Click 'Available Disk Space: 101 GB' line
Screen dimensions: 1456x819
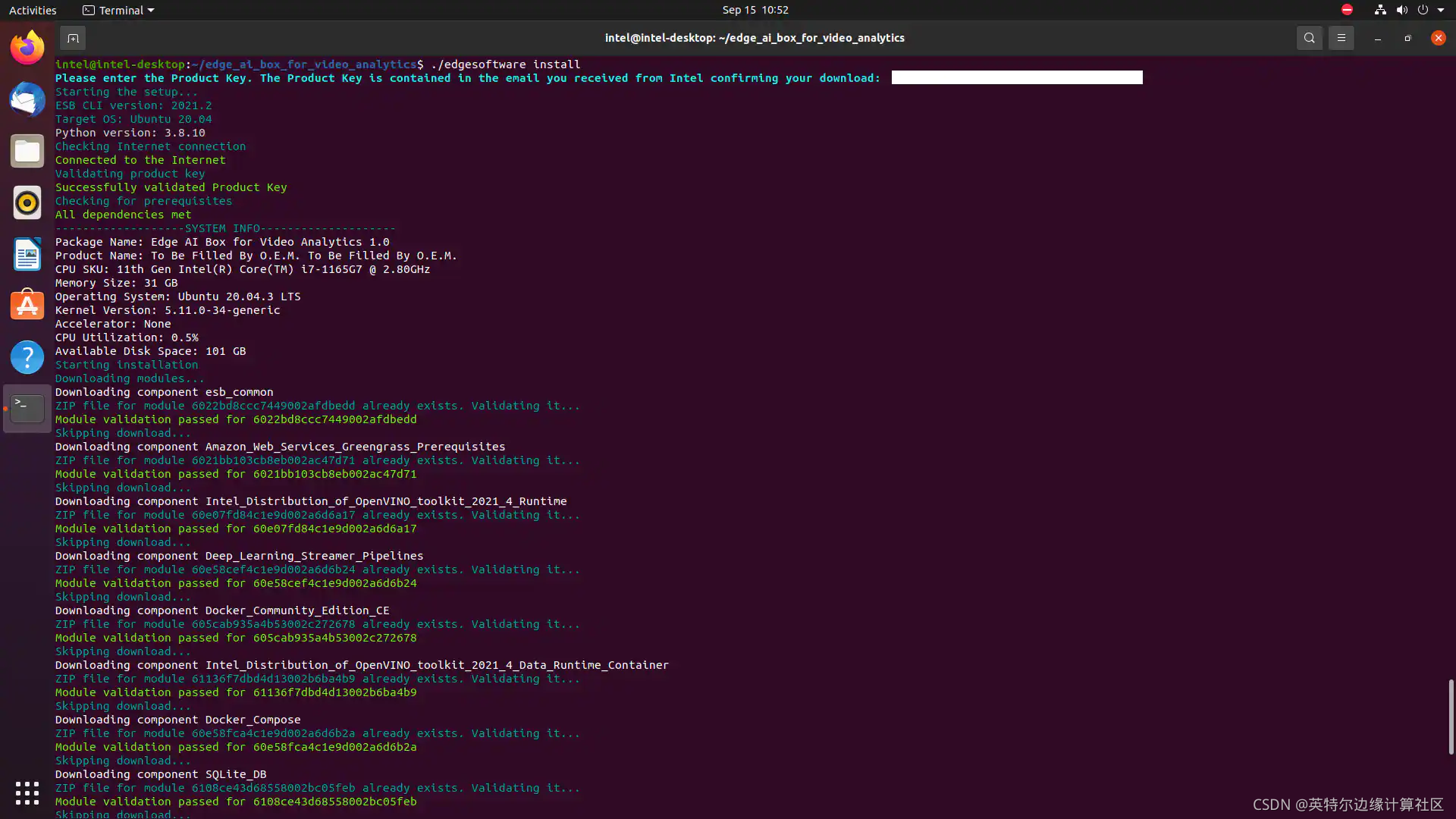tap(150, 351)
